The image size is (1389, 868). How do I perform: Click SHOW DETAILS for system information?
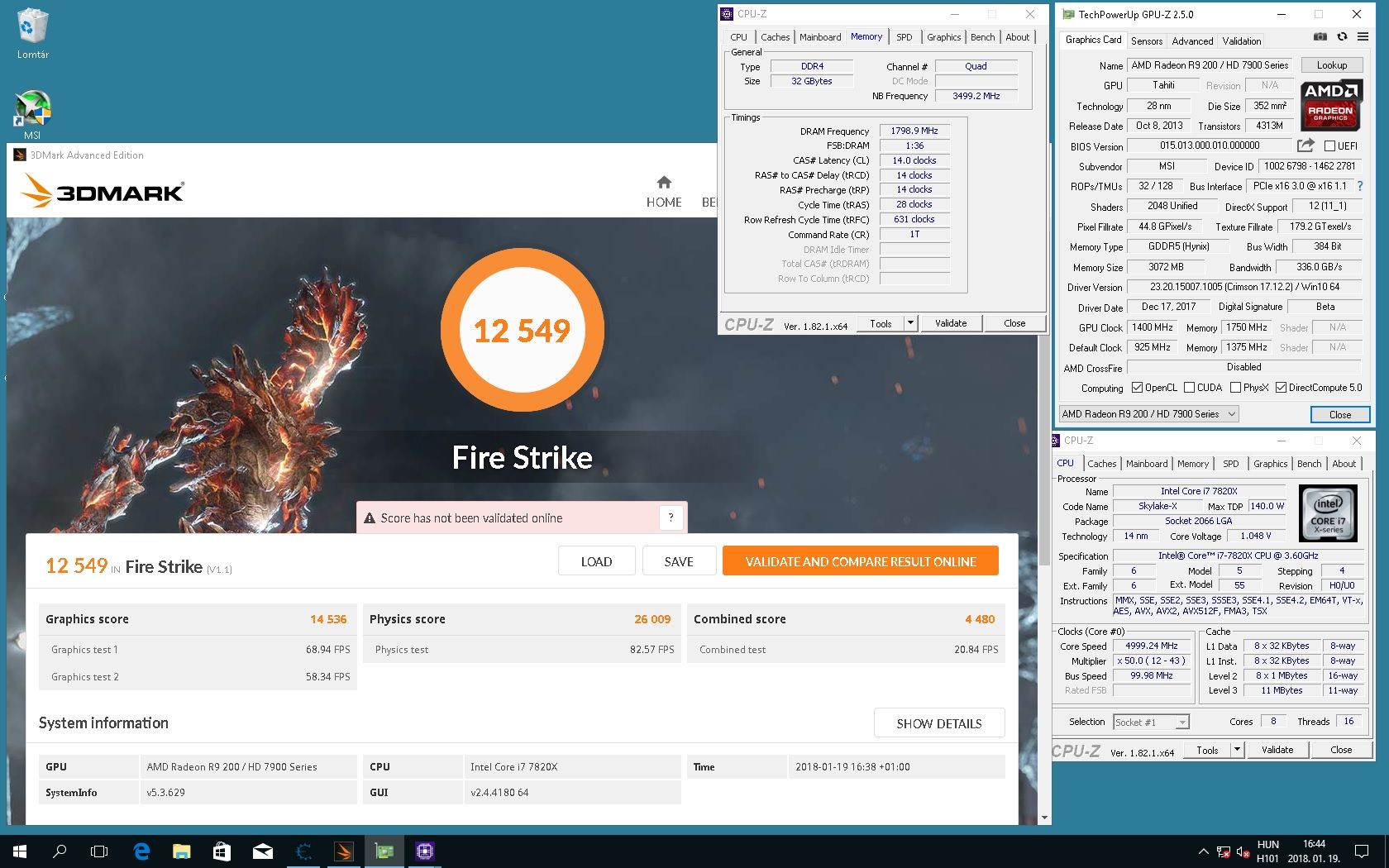(x=939, y=723)
